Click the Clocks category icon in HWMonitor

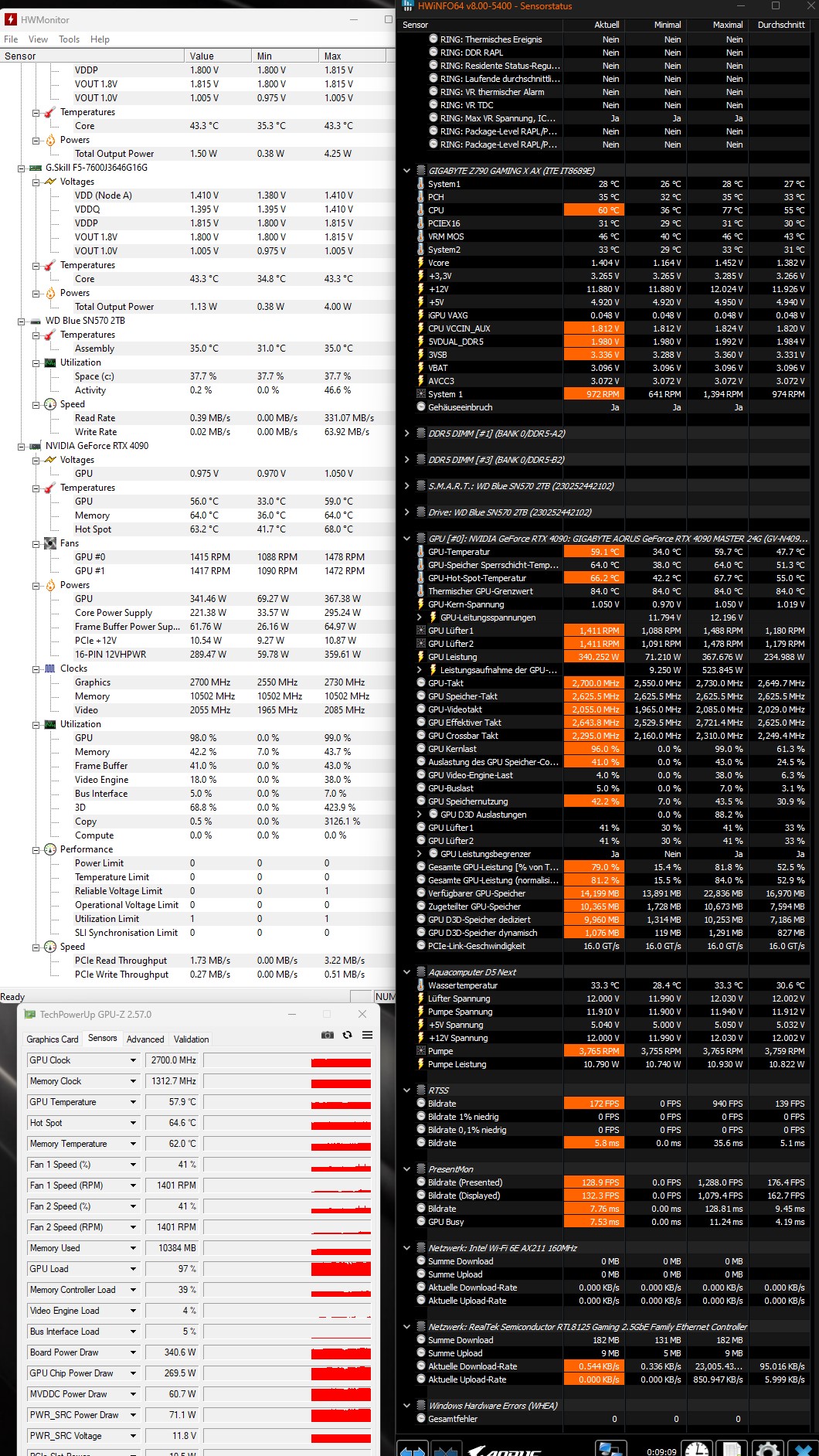coord(50,668)
